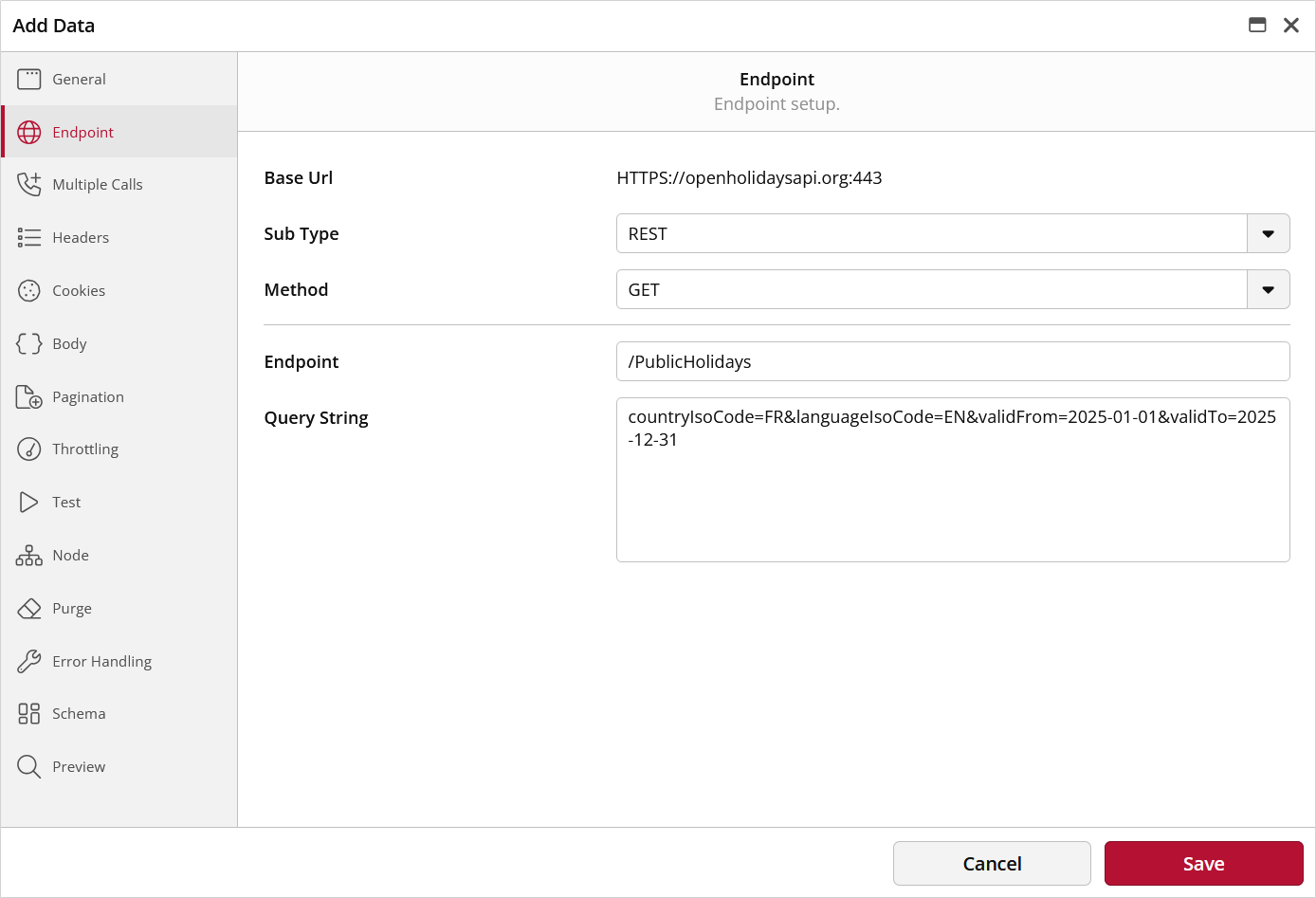This screenshot has height=898, width=1316.
Task: Click the Node hierarchy icon
Action: [x=29, y=555]
